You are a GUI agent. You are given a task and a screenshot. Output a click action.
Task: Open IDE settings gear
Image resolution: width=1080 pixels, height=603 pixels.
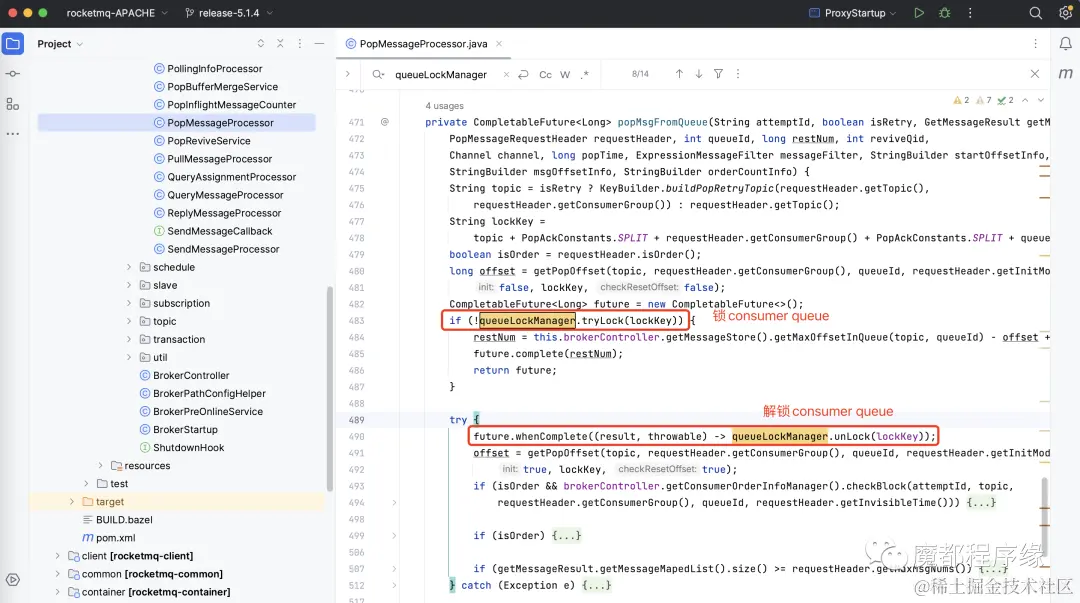pyautogui.click(x=1065, y=13)
